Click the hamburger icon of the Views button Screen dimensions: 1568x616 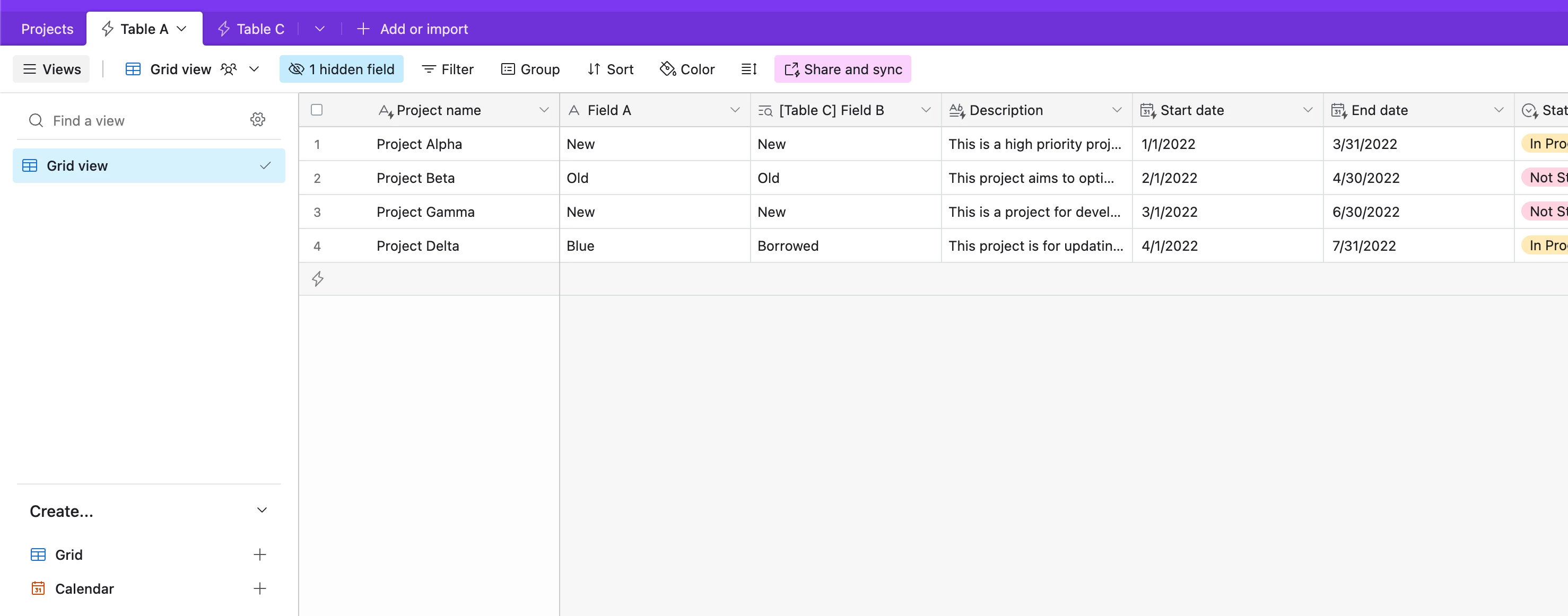29,69
